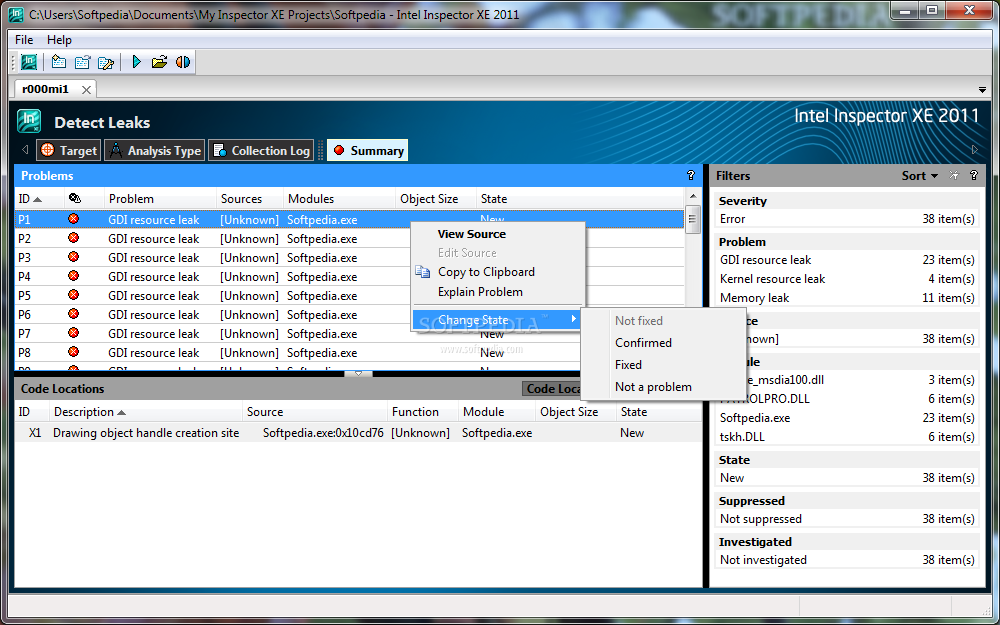Click the red error icon on row P6
The image size is (1000, 625).
click(x=73, y=314)
